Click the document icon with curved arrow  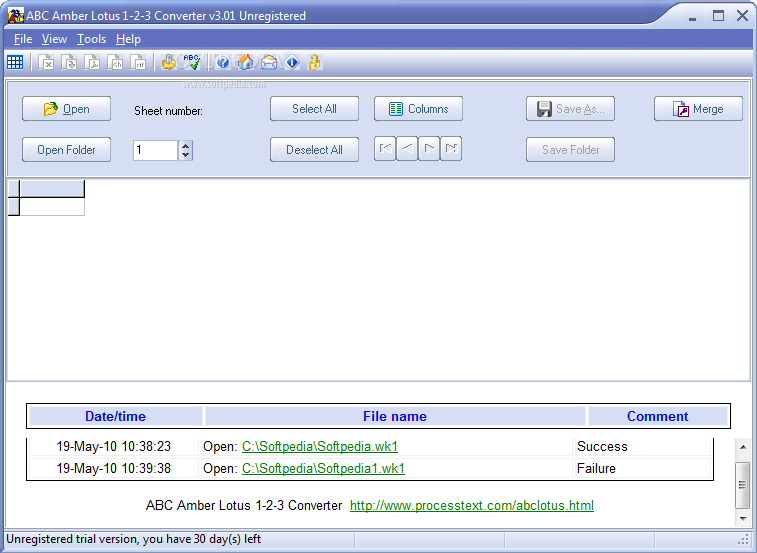(69, 62)
